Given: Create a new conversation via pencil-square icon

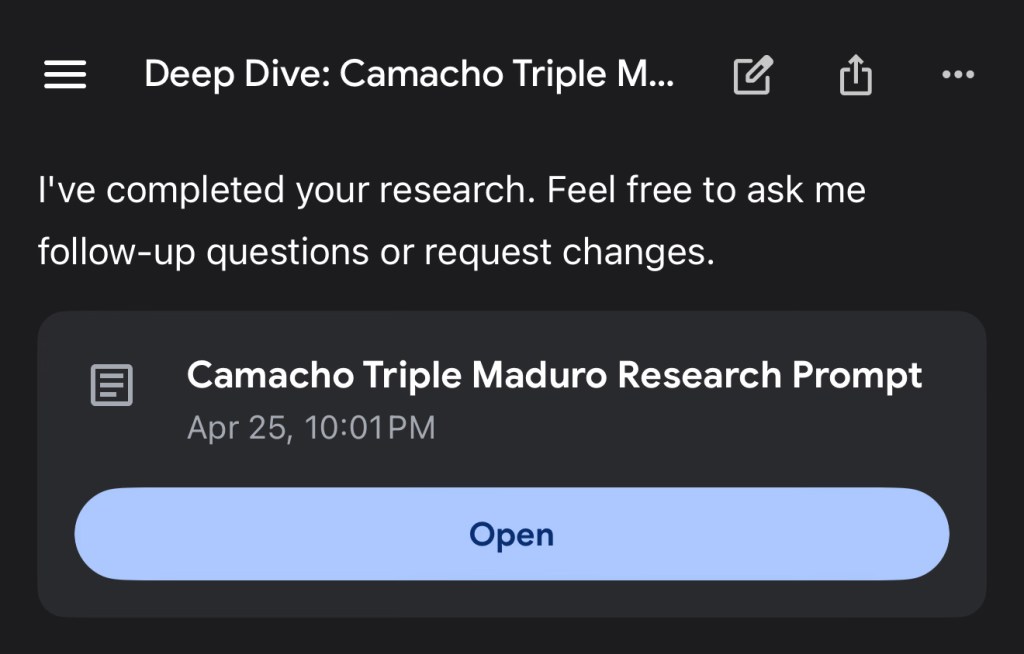Looking at the screenshot, I should coord(753,75).
